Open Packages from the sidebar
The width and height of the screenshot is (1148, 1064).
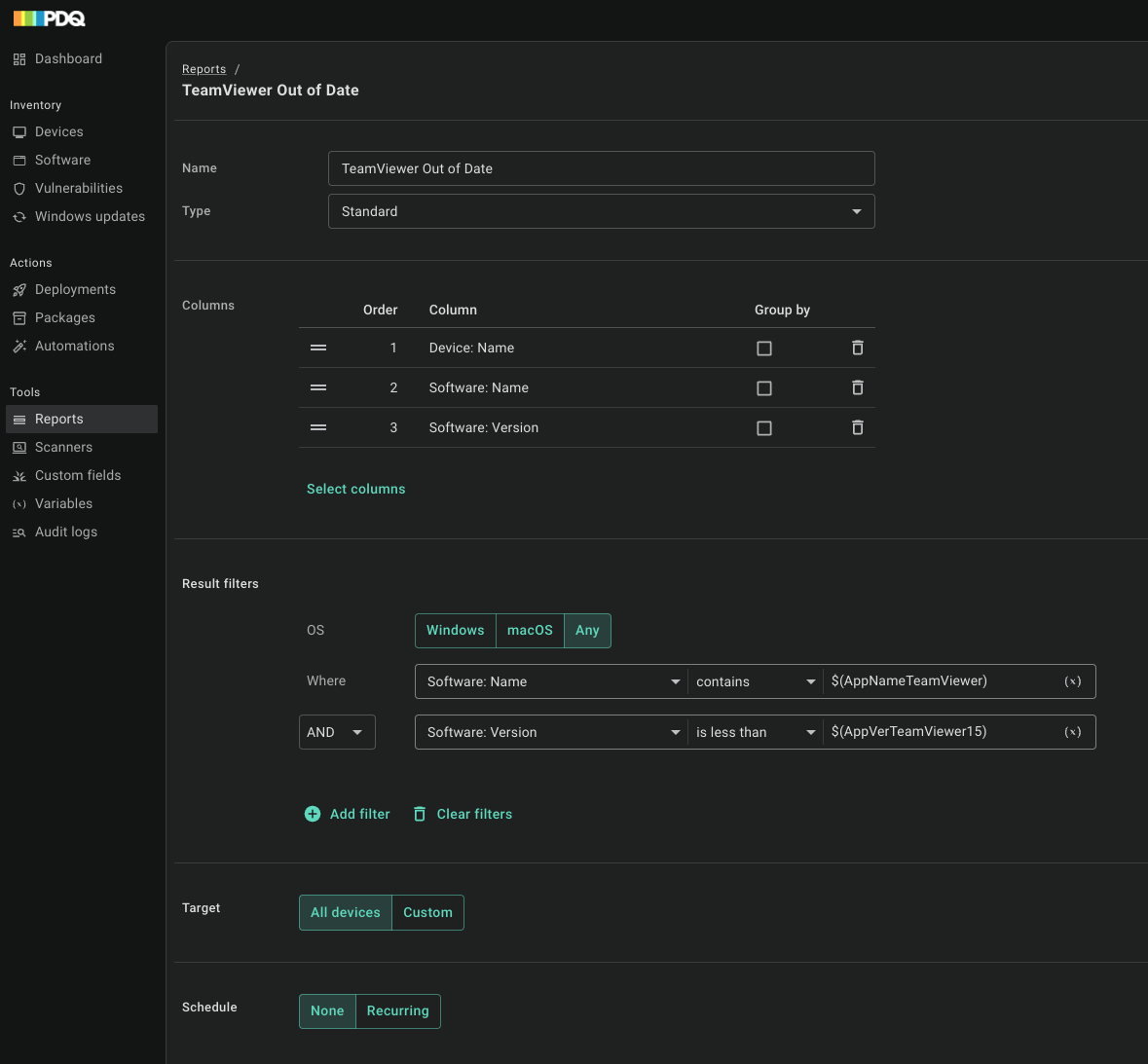tap(64, 318)
